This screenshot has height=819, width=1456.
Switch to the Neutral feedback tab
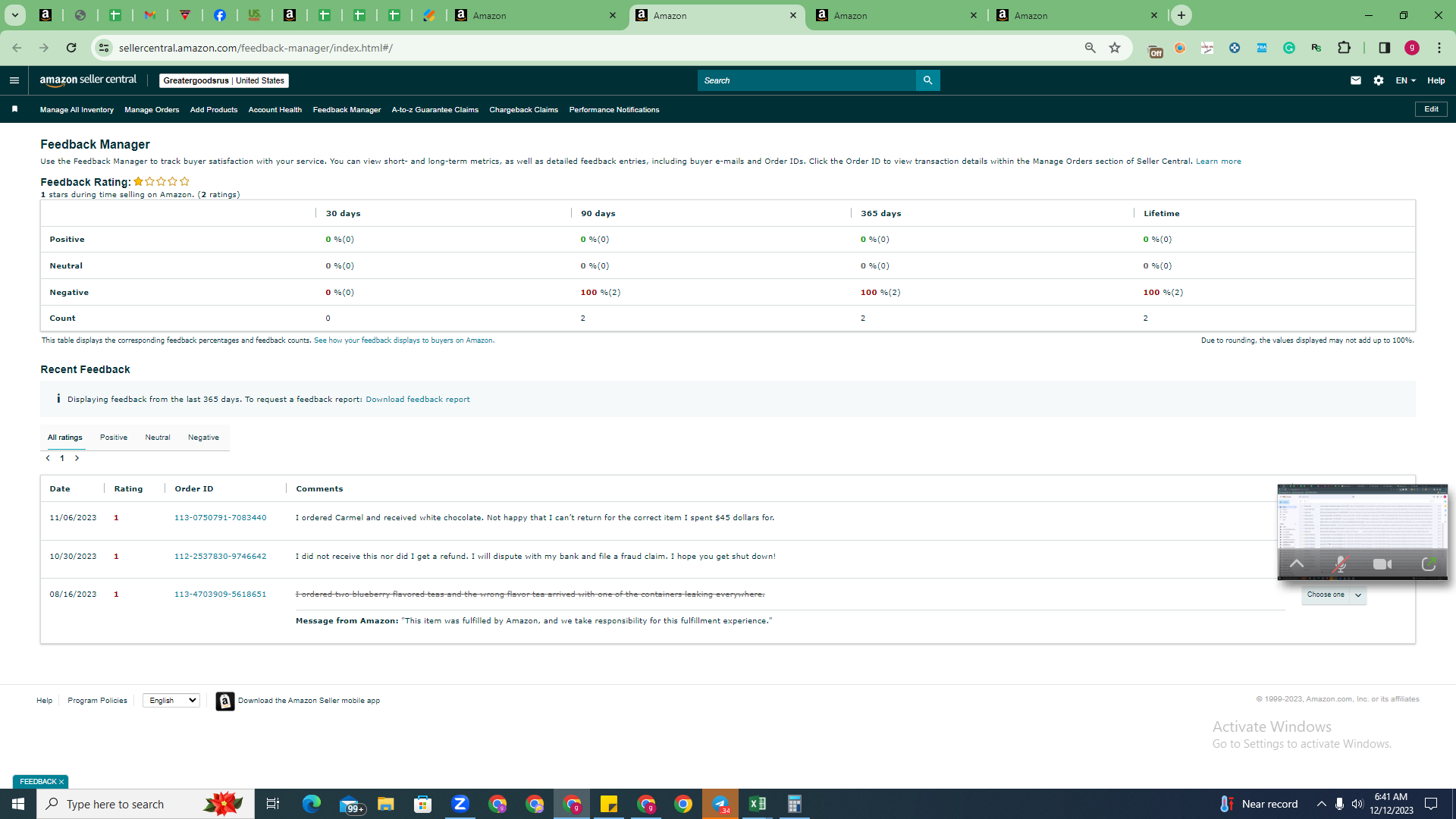coord(158,438)
